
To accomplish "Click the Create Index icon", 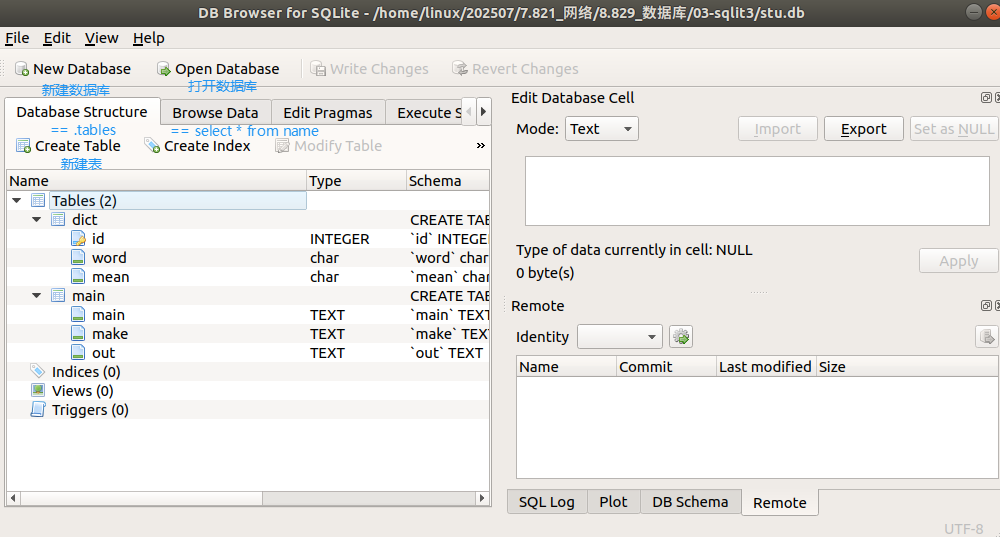I will [152, 146].
